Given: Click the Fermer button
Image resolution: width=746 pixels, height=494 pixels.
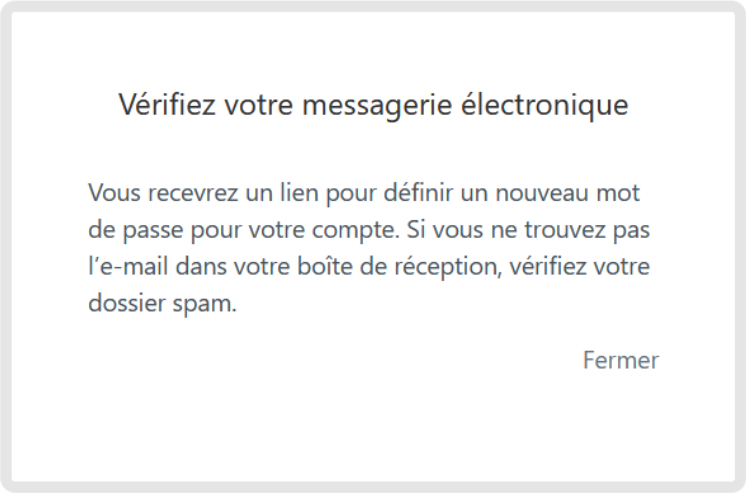Looking at the screenshot, I should coord(621,360).
